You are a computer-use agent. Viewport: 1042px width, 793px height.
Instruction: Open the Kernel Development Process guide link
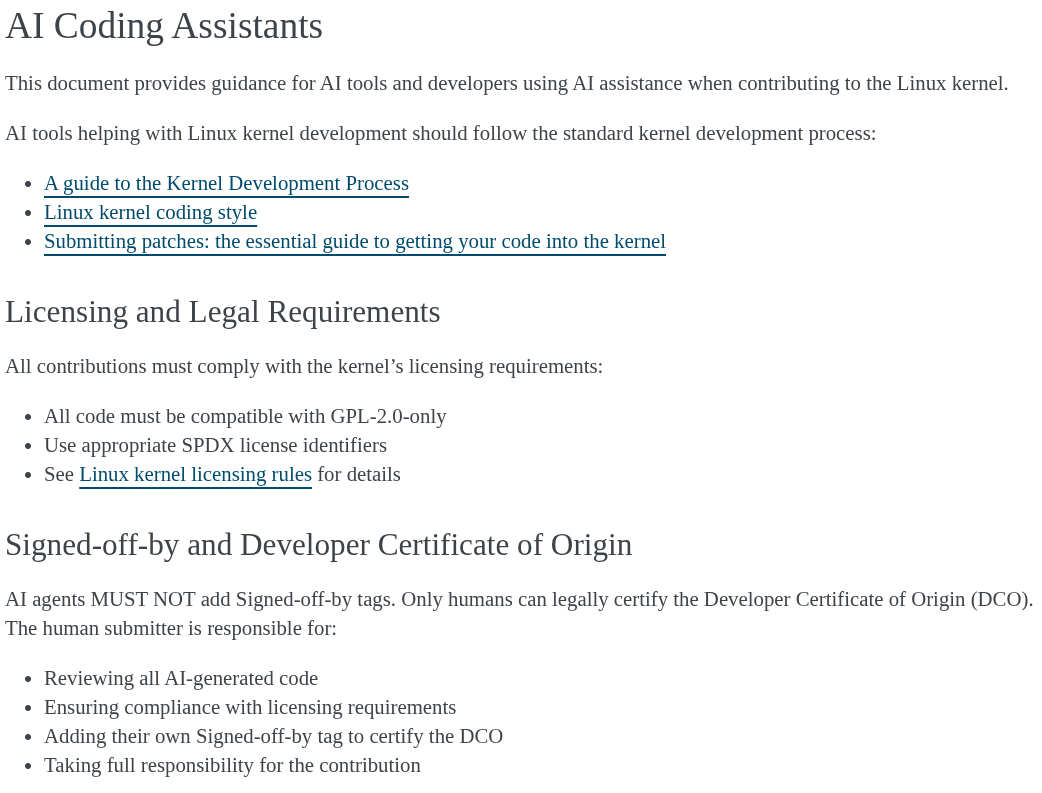click(226, 183)
